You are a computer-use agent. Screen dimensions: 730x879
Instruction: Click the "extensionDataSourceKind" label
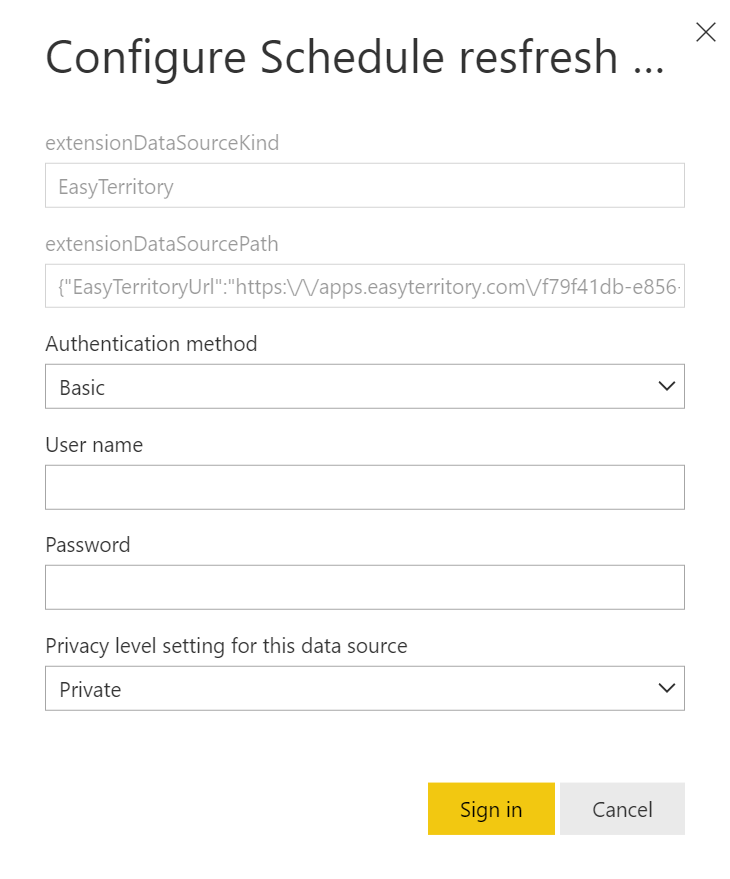[x=162, y=143]
